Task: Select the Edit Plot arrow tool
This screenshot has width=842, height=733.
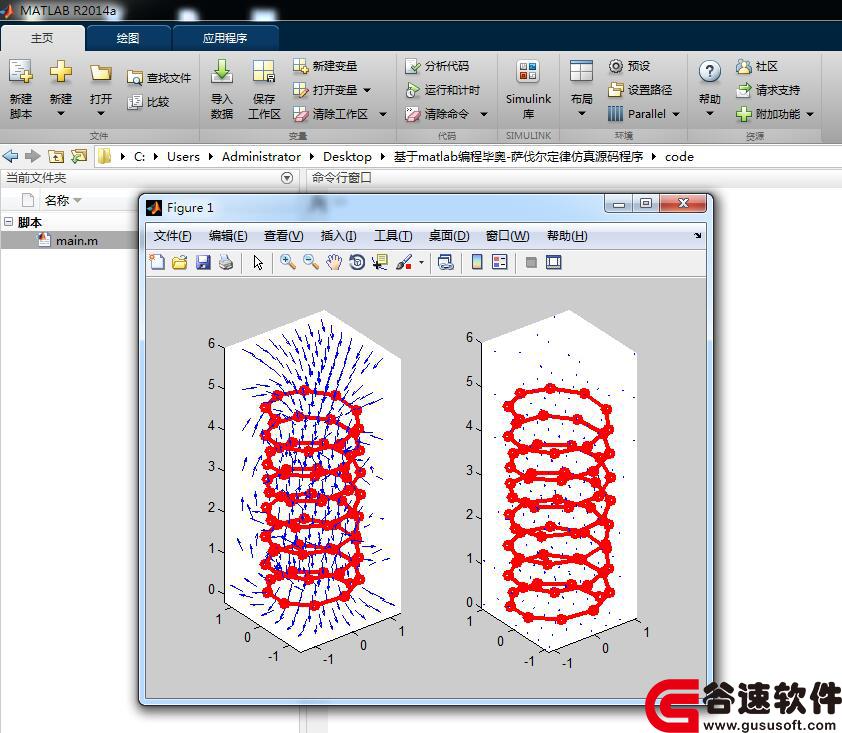Action: point(258,262)
